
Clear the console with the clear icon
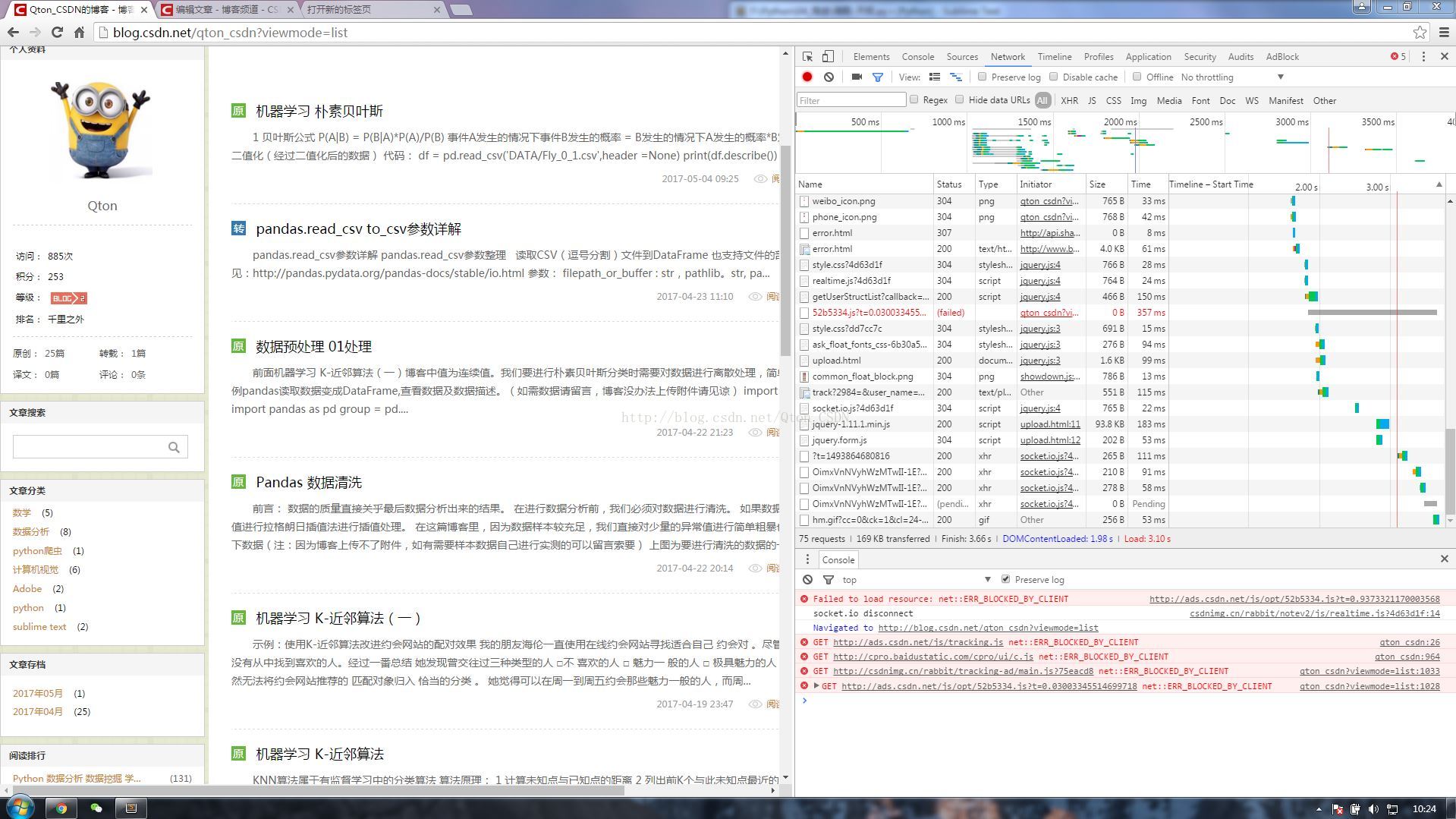coord(807,579)
